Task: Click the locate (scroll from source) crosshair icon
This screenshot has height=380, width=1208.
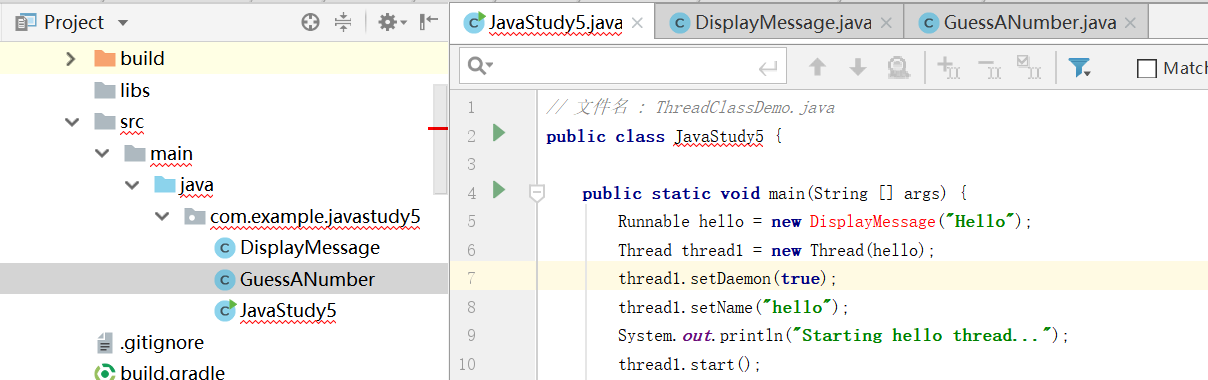Action: [x=311, y=21]
